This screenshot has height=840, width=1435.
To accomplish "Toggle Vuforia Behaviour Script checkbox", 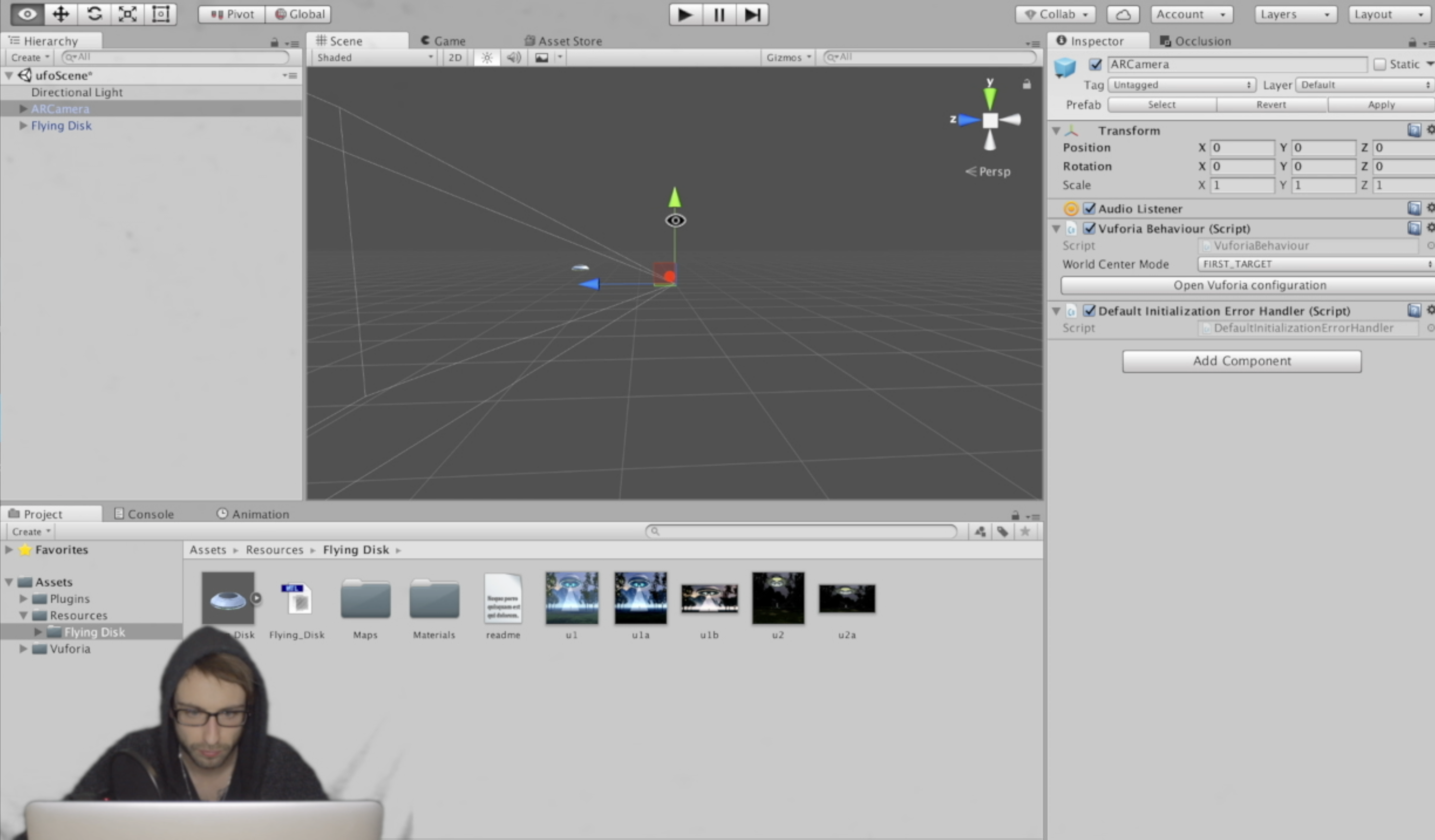I will tap(1089, 228).
